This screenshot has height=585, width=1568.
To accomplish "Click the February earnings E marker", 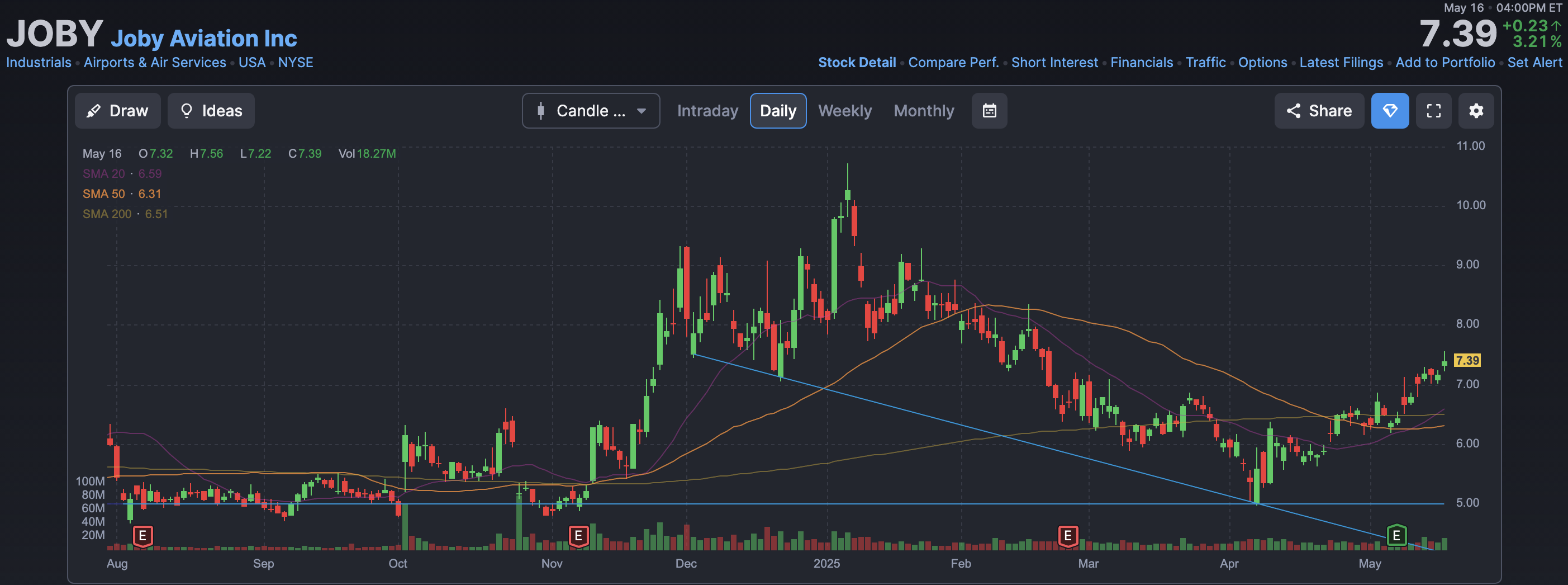I will (x=1068, y=536).
